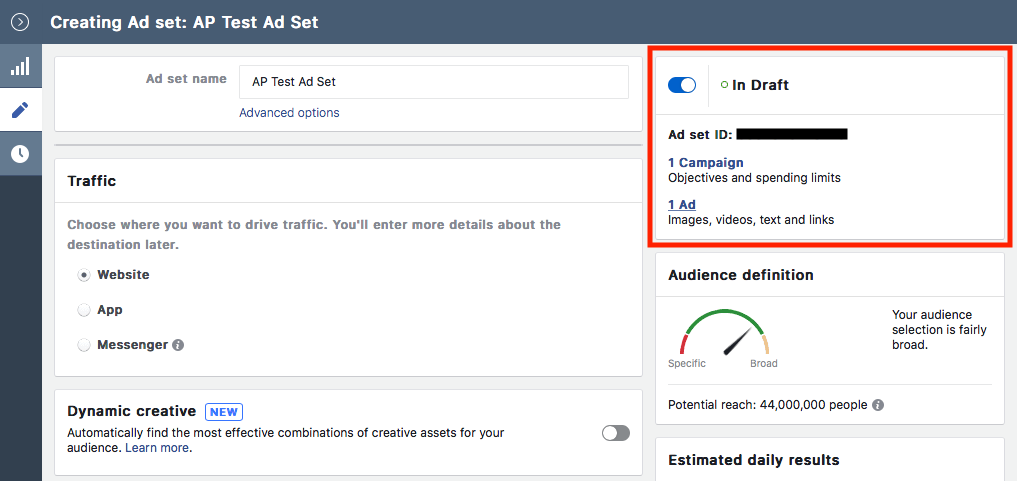Click the info icon next to Potential reach
Screen dimensions: 1017x481
click(877, 405)
